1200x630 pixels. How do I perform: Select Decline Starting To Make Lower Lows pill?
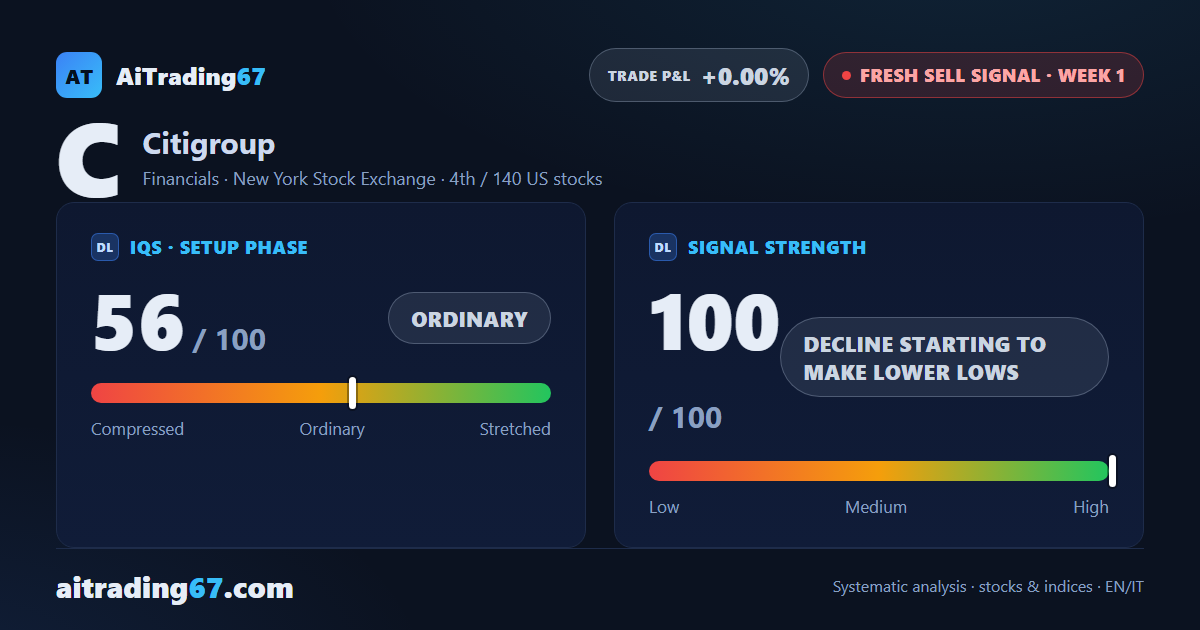[x=944, y=357]
